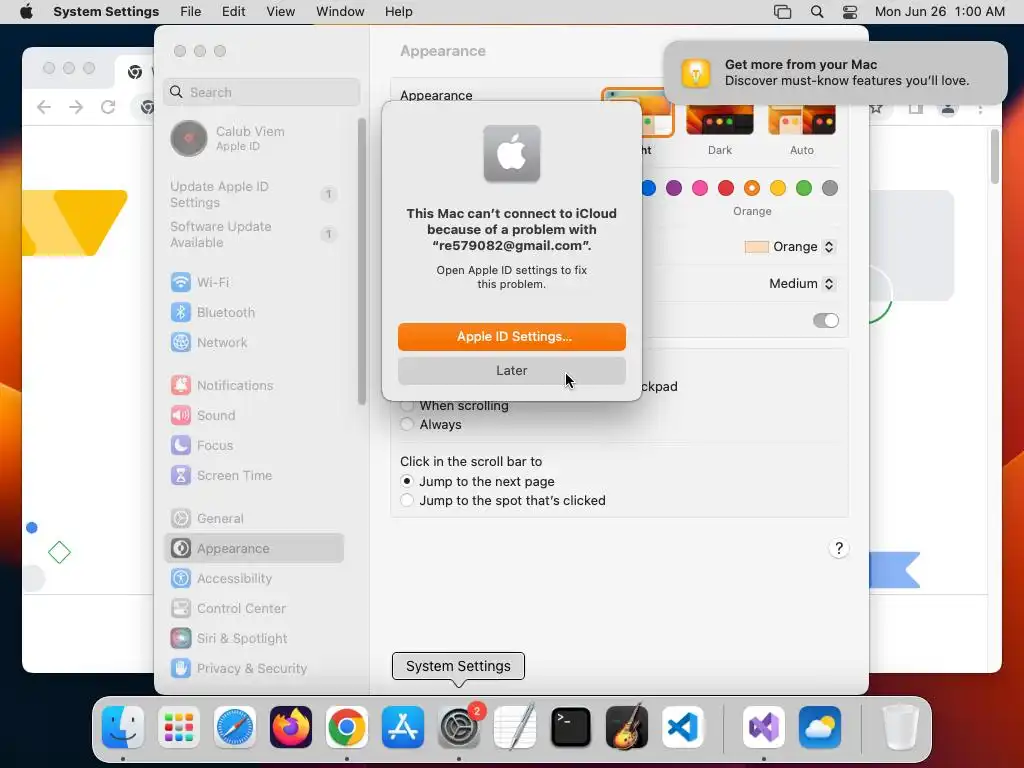The image size is (1024, 768).
Task: Open Control Center in sidebar
Action: coord(254,609)
